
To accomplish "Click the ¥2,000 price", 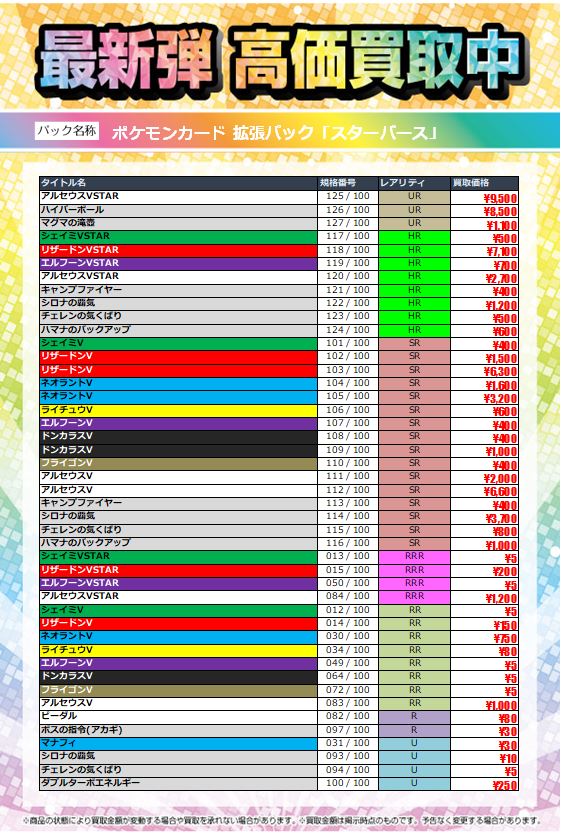I will (x=500, y=478).
